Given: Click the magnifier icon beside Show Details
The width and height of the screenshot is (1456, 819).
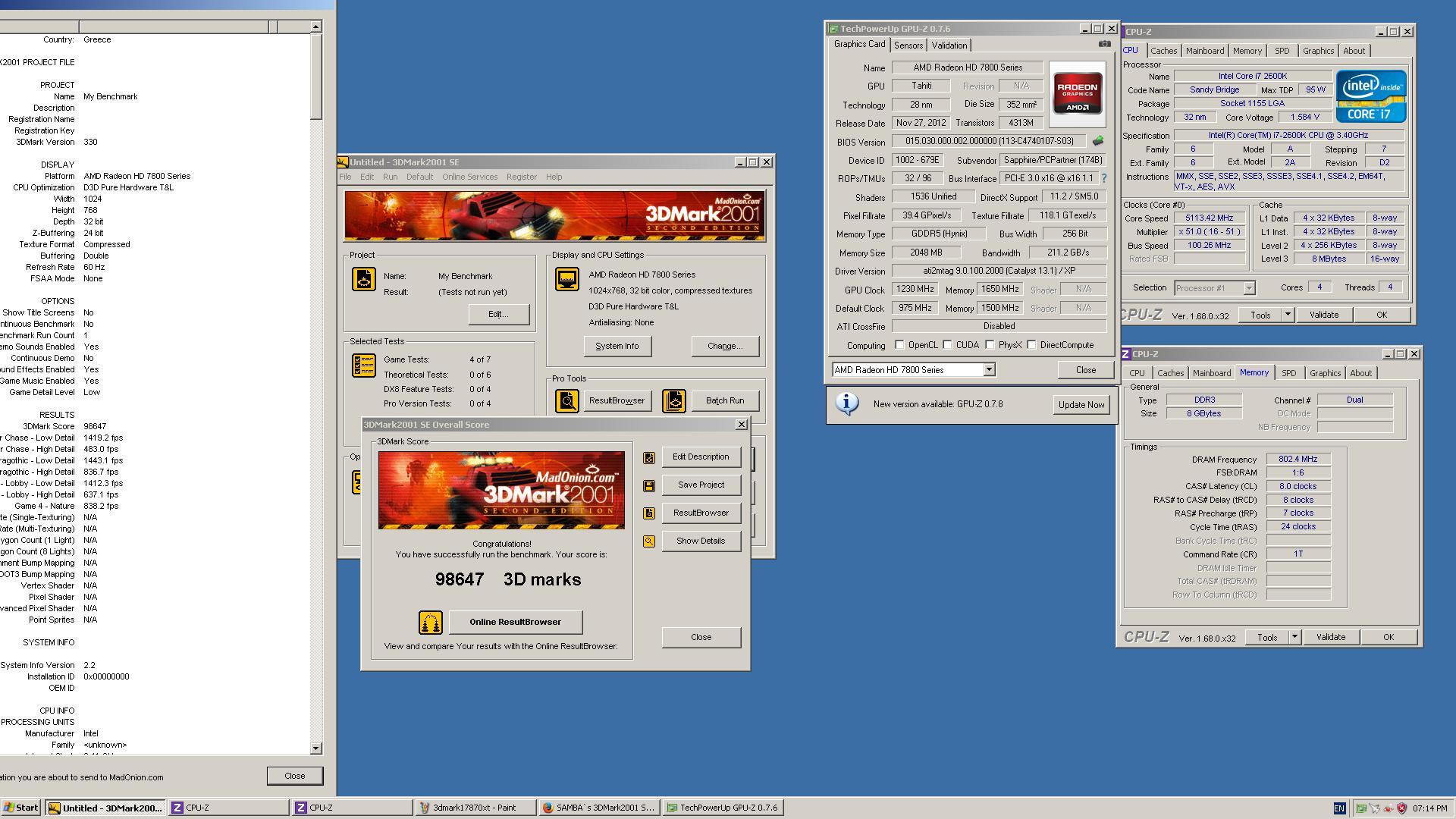Looking at the screenshot, I should click(x=649, y=541).
